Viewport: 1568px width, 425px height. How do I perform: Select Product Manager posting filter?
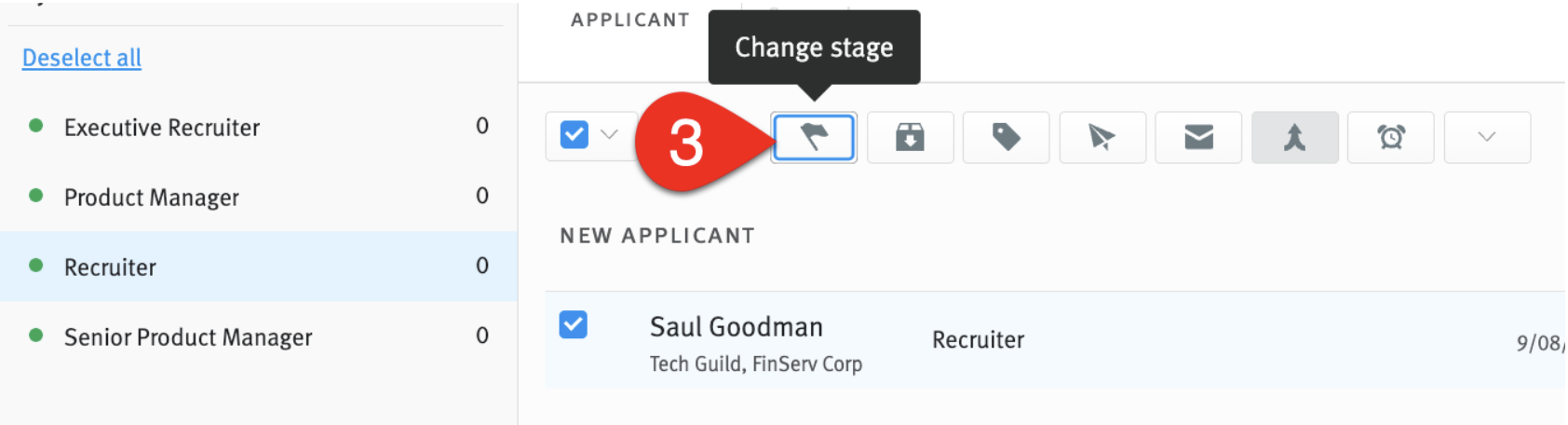(x=258, y=197)
